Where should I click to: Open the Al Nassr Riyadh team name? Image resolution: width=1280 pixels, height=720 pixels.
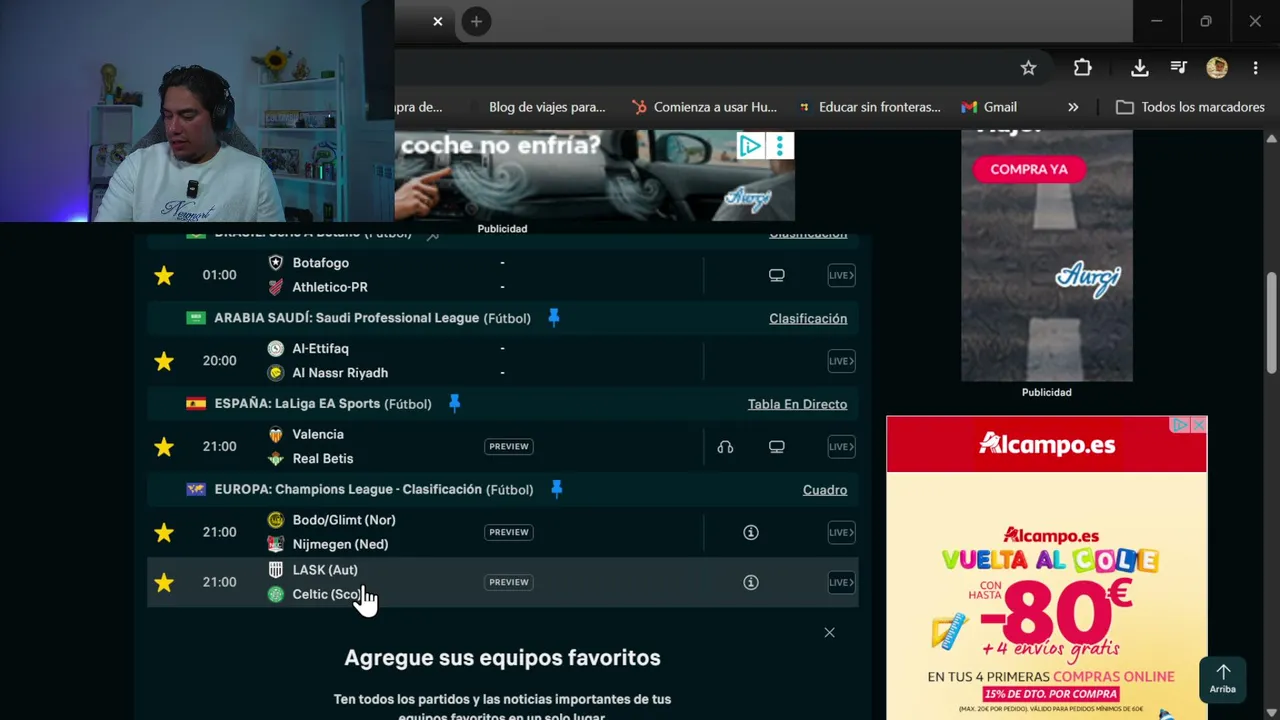[340, 373]
